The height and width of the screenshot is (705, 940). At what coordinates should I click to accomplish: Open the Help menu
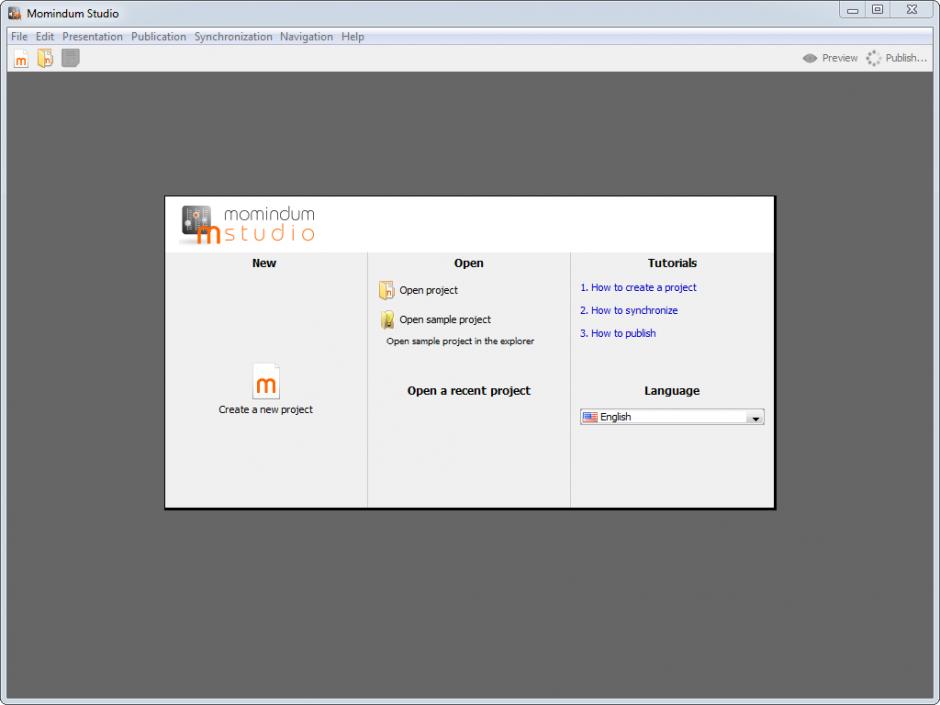pos(352,37)
